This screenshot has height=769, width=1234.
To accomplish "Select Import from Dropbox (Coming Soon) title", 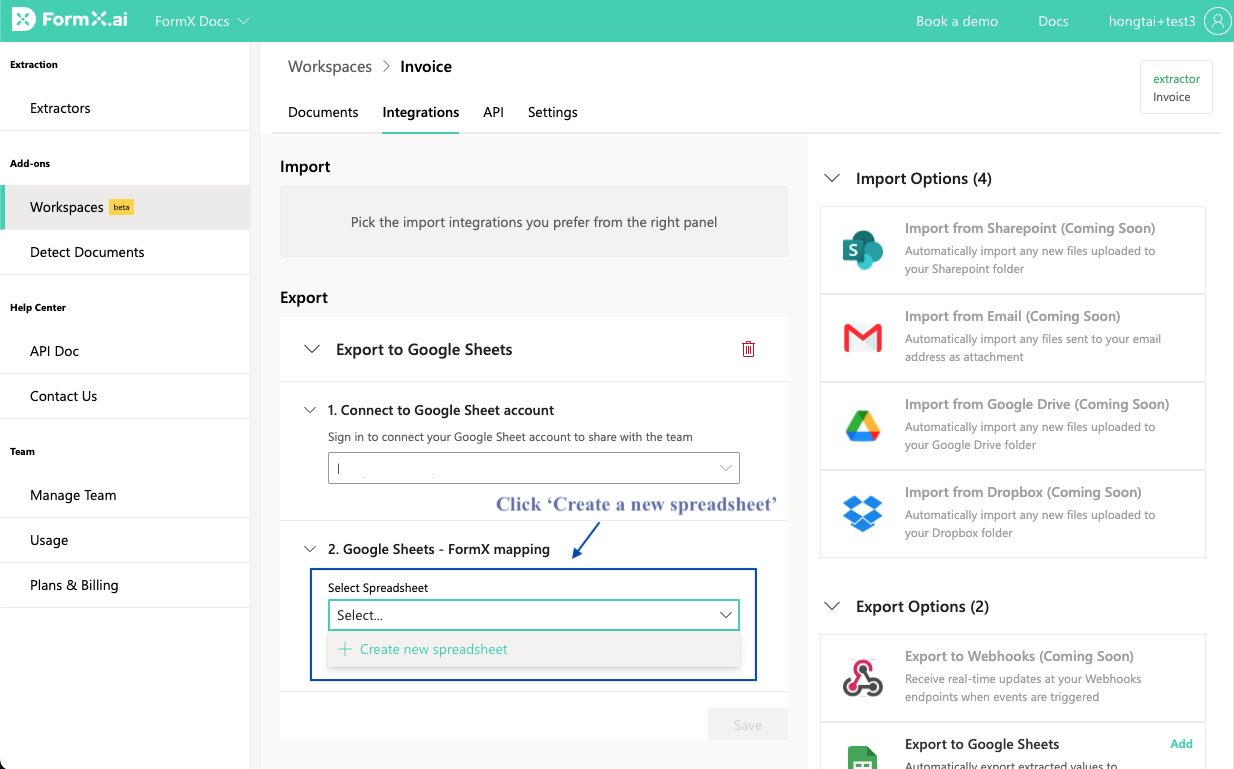I will point(1023,492).
